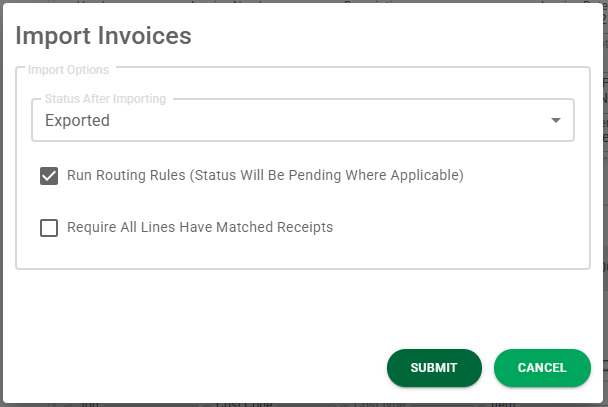Viewport: 608px width, 407px height.
Task: Click the Status After Importing dropdown arrow
Action: (x=556, y=121)
